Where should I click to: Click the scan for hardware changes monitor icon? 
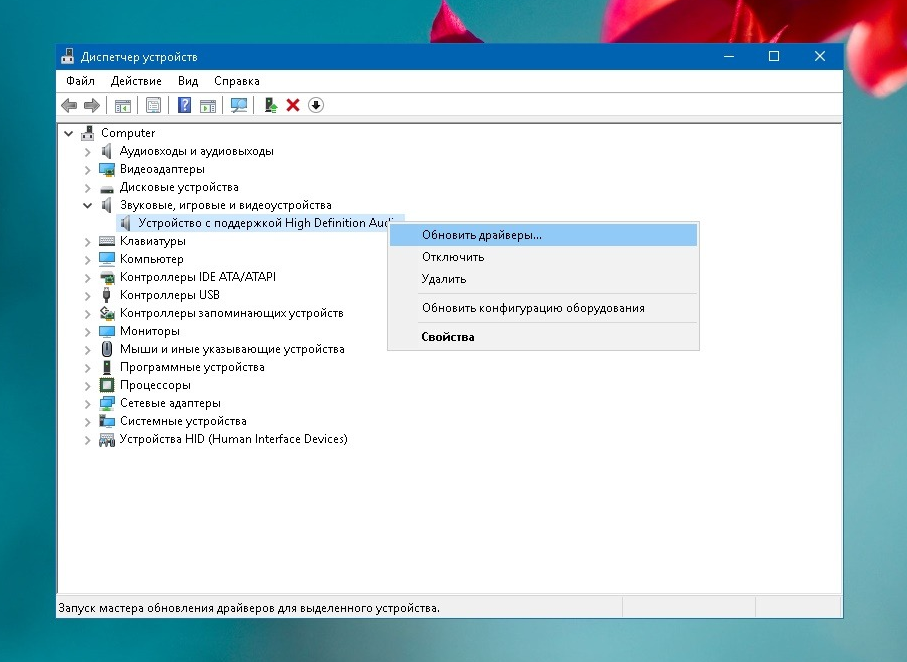(239, 105)
